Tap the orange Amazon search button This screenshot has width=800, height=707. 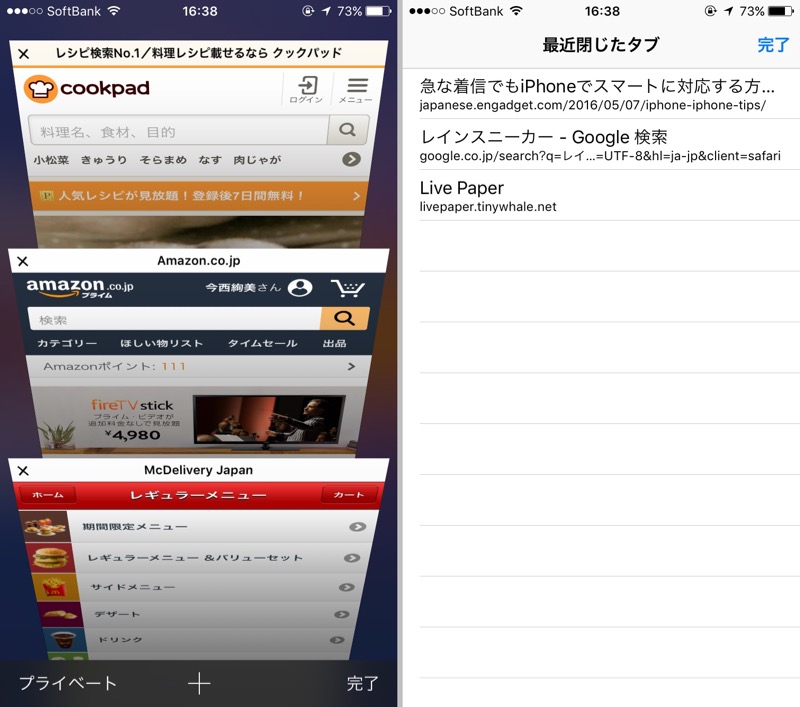(344, 318)
